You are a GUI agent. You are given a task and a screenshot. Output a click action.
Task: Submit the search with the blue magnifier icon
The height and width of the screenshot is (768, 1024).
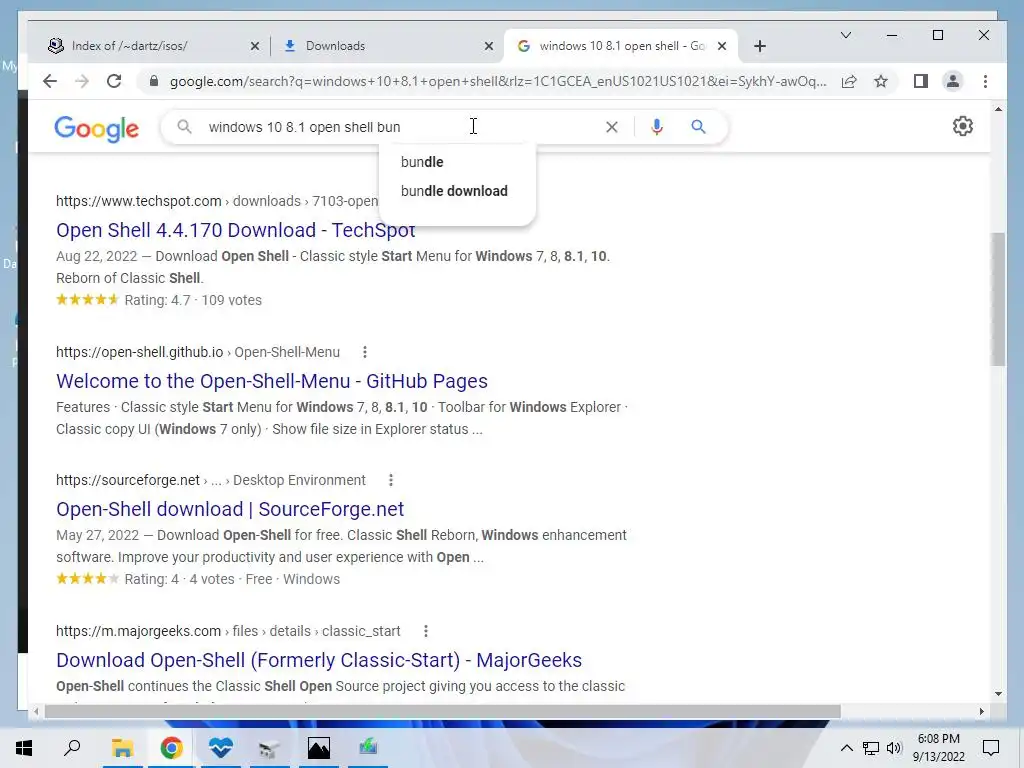pyautogui.click(x=698, y=127)
